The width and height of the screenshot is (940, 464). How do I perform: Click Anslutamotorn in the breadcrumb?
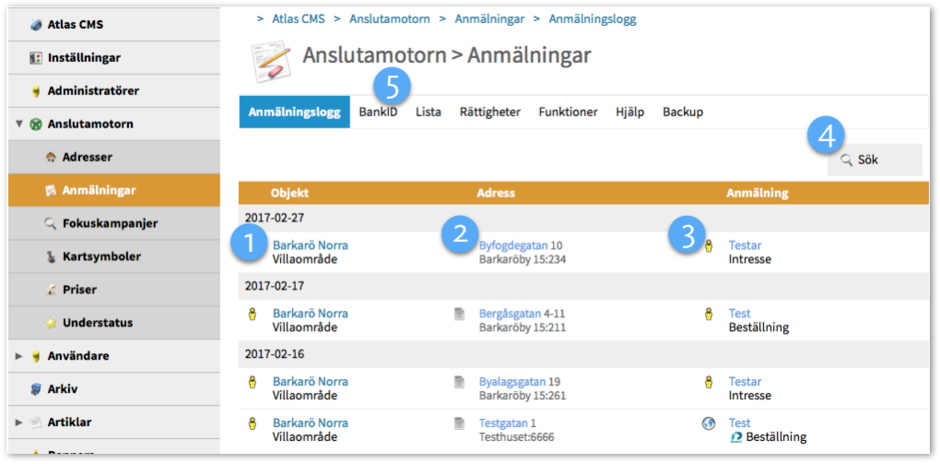(x=389, y=19)
